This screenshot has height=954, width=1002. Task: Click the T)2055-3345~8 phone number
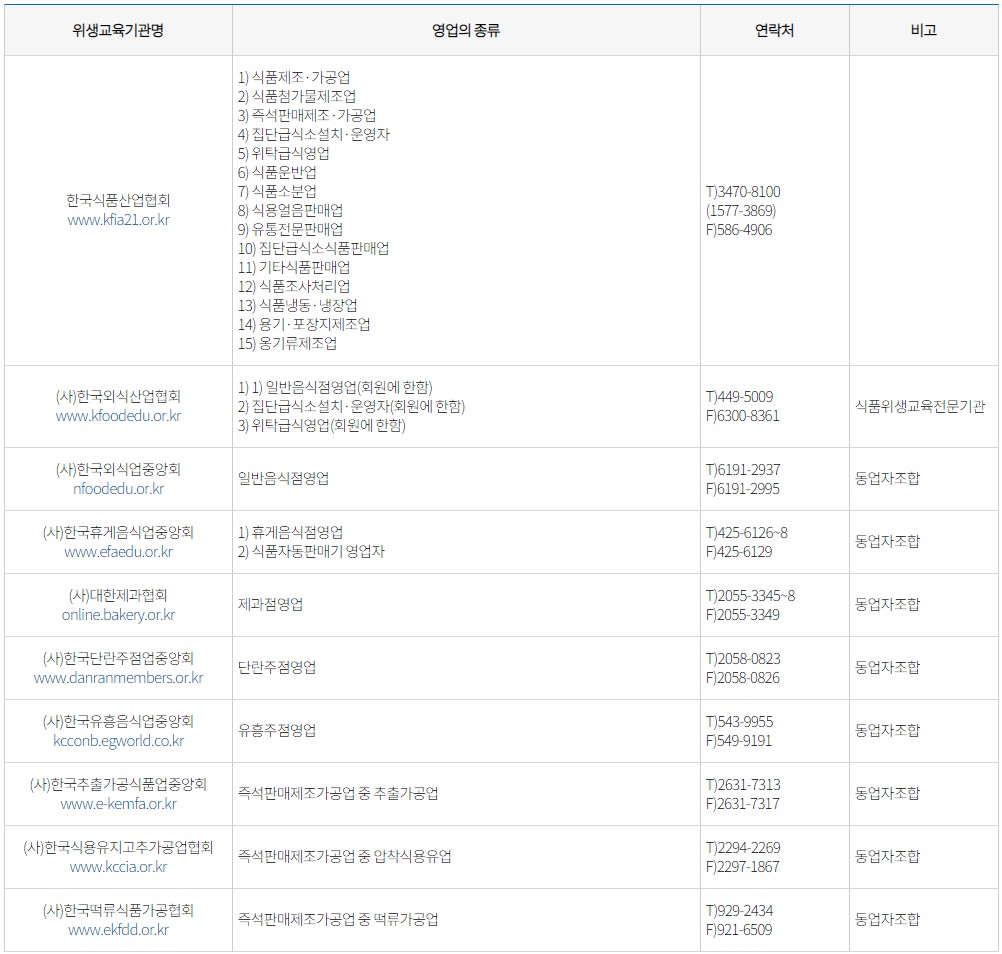750,596
